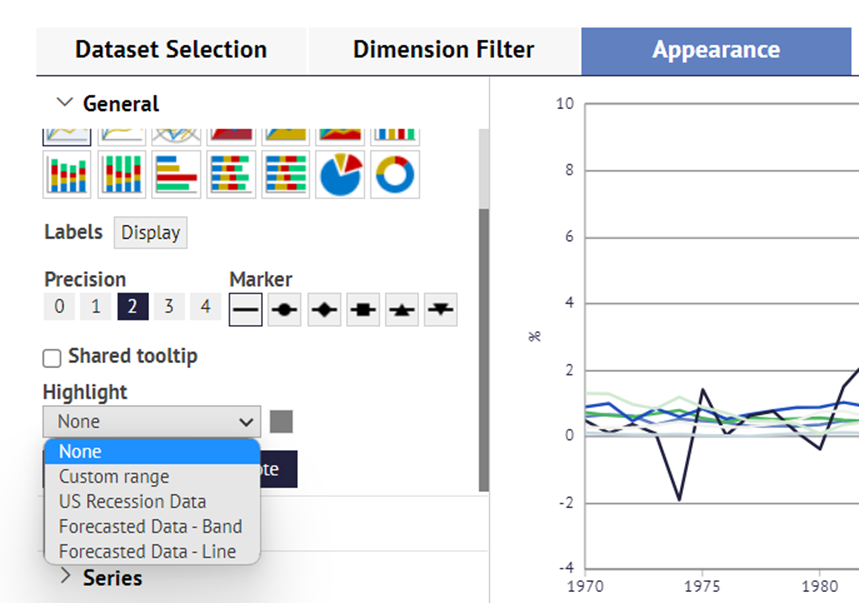This screenshot has width=859, height=603.
Task: Switch to the Dimension Filter tab
Action: pos(444,50)
